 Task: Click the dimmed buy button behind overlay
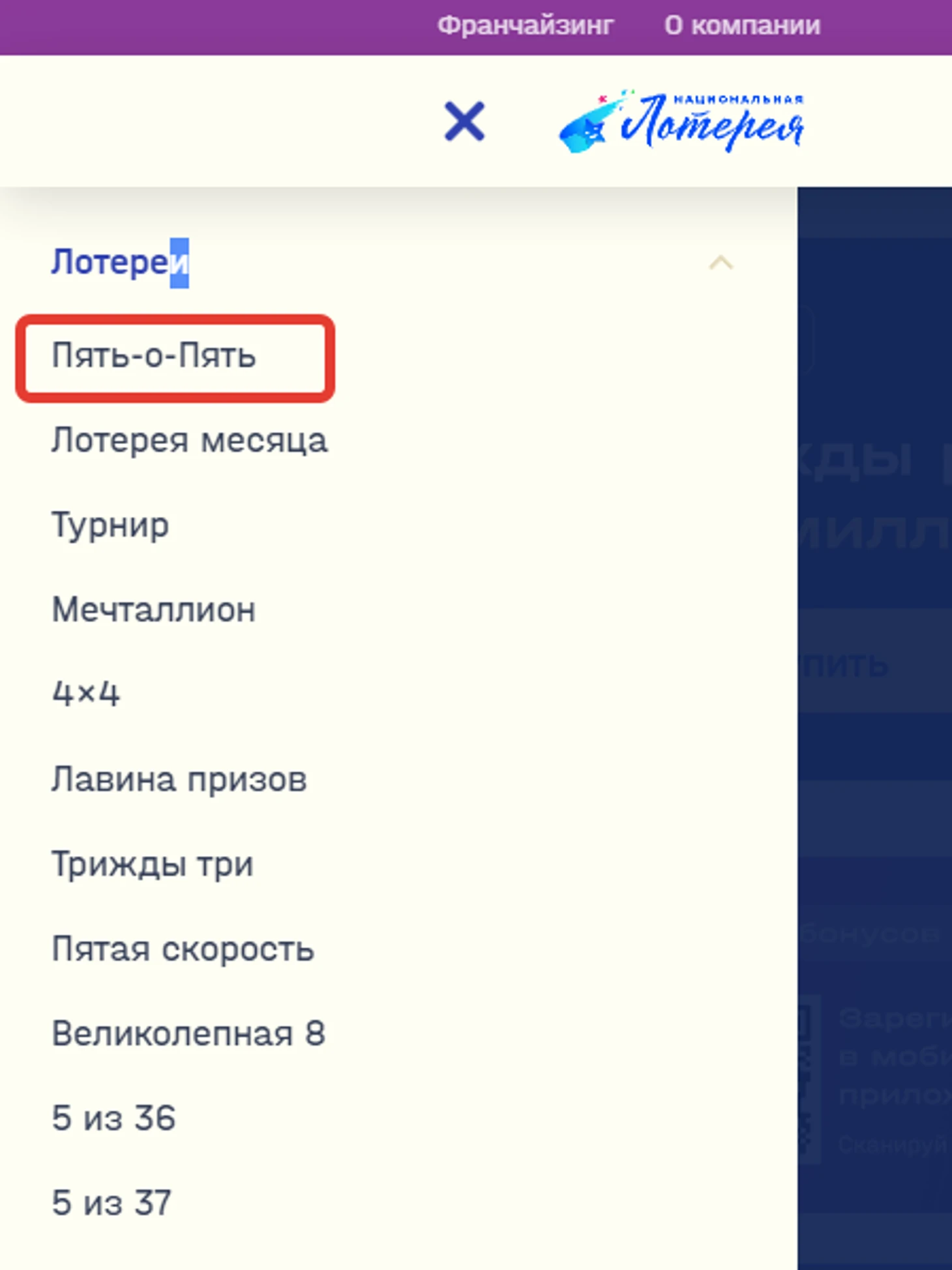874,662
